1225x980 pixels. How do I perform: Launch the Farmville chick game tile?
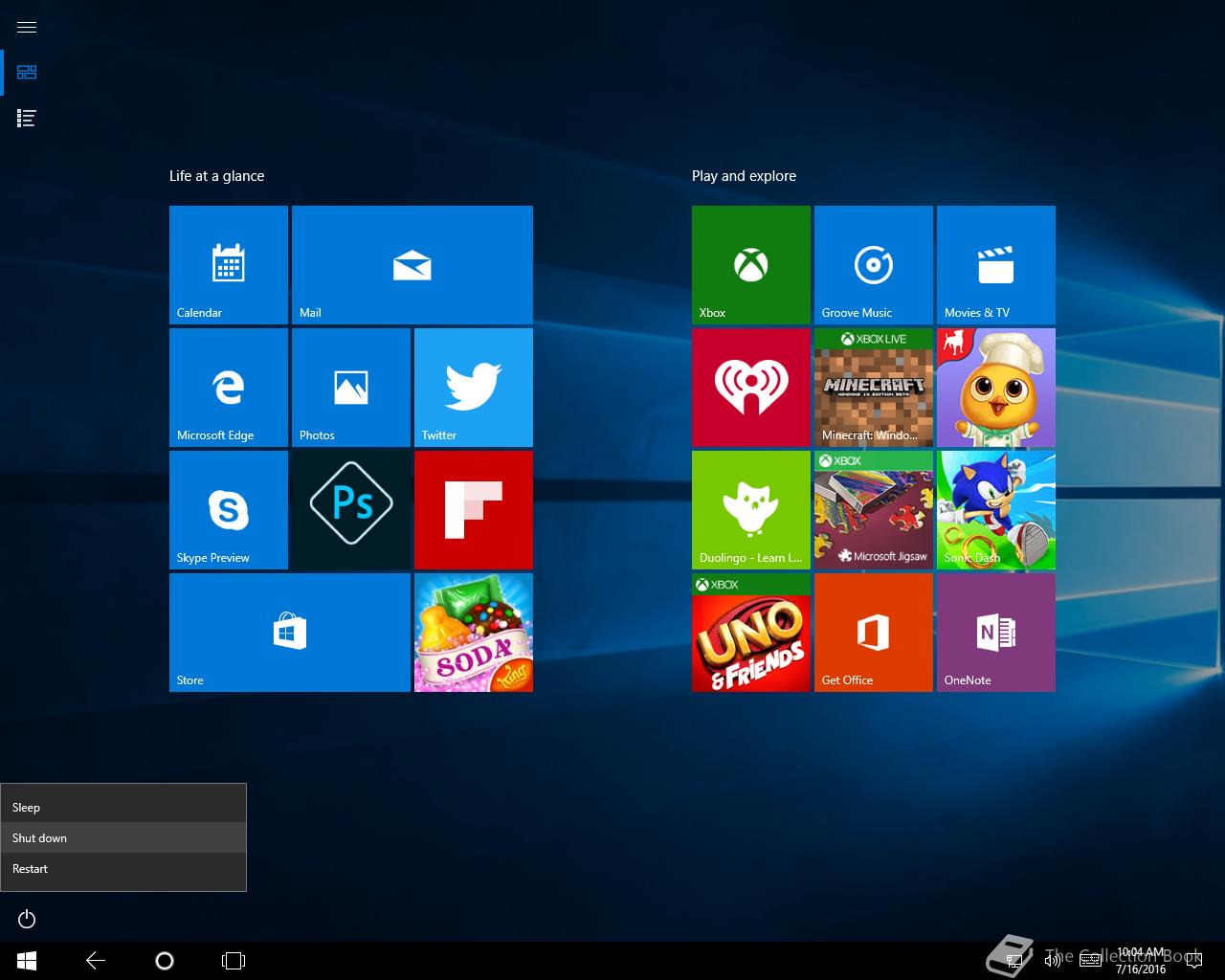996,388
